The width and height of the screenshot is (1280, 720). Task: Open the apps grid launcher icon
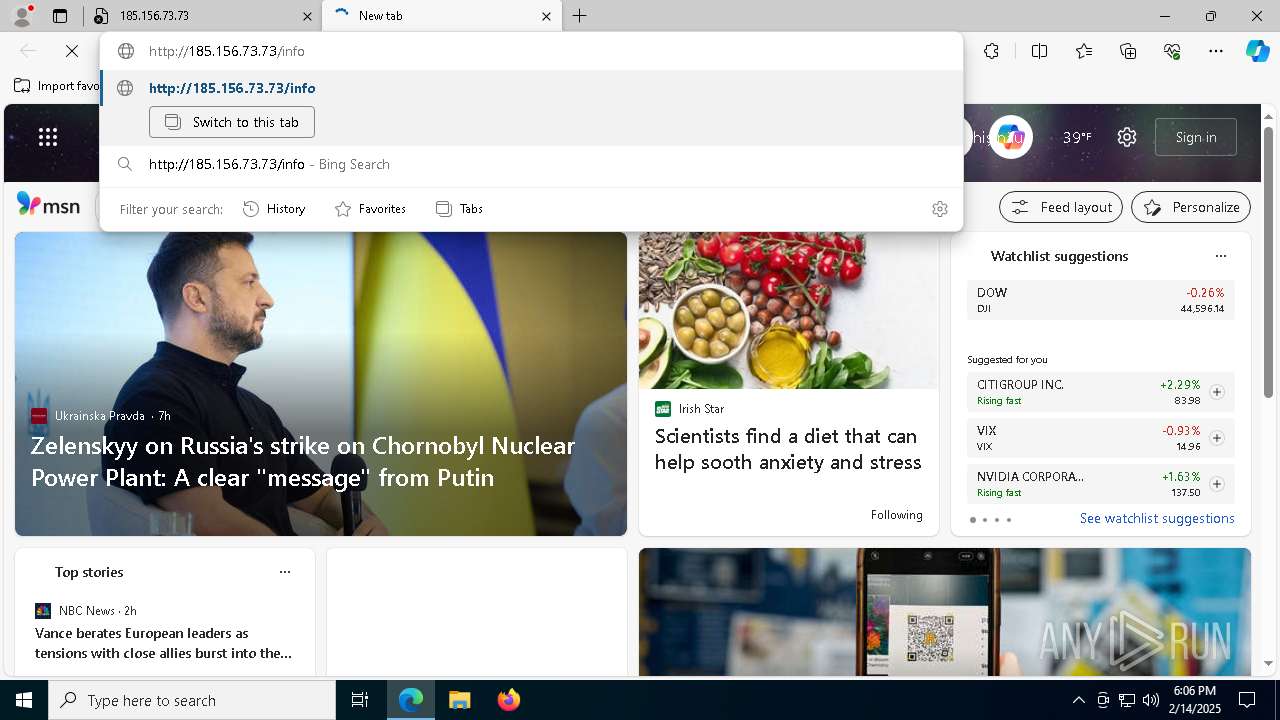pos(48,137)
